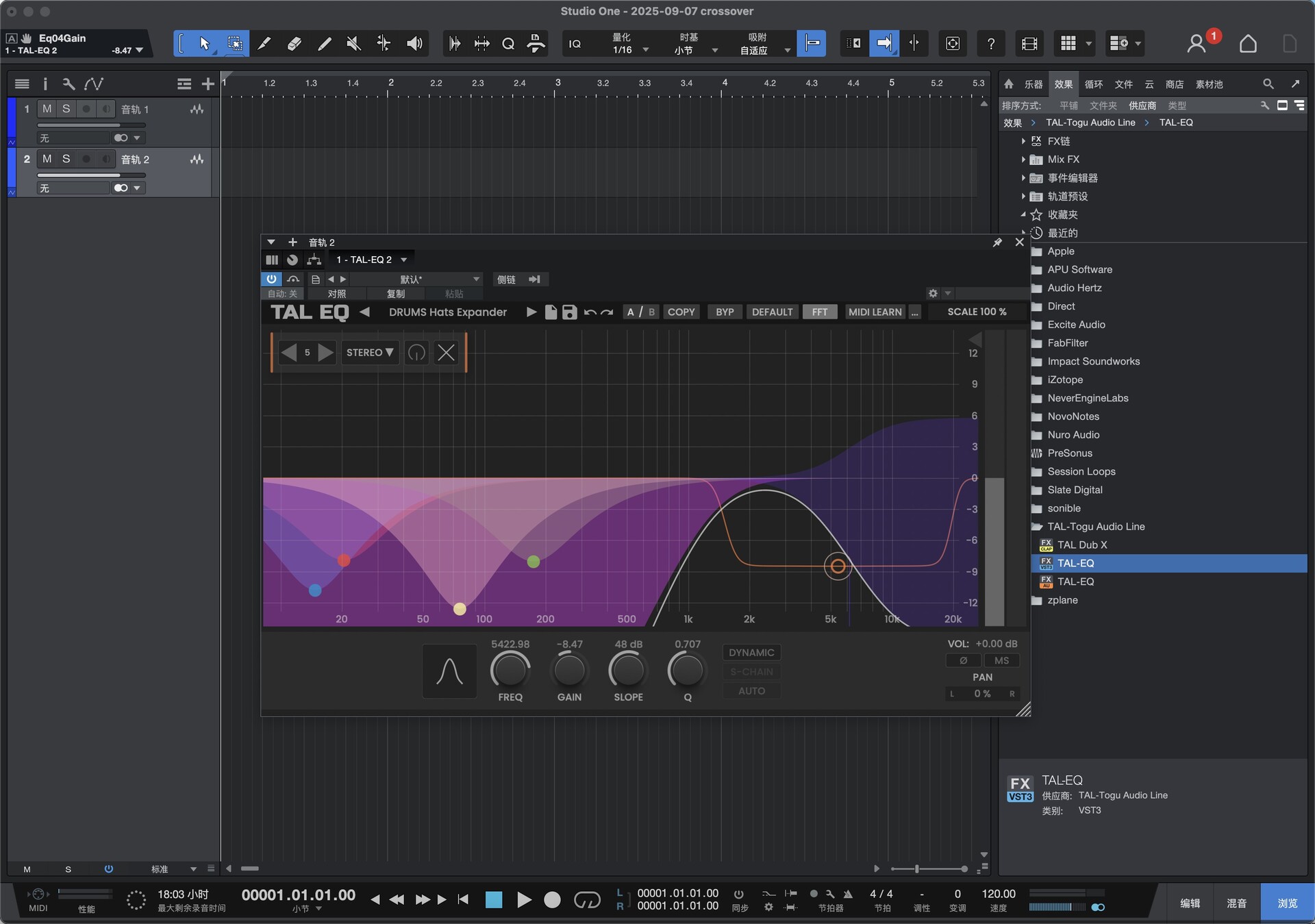Screen dimensions: 1315x924
Task: Toggle headphone solo listen for band 5
Action: (x=416, y=353)
